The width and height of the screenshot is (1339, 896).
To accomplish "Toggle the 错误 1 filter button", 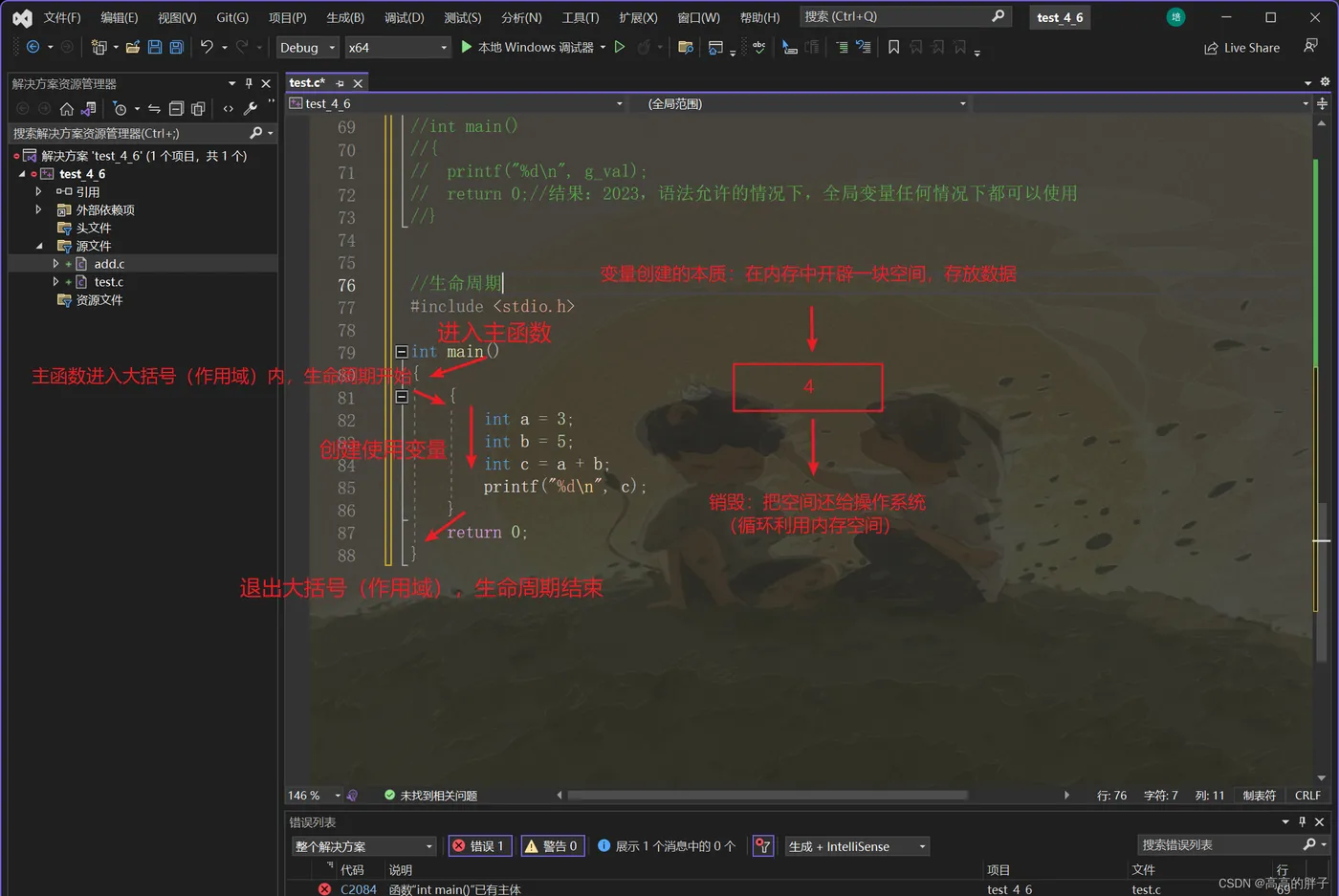I will click(480, 846).
